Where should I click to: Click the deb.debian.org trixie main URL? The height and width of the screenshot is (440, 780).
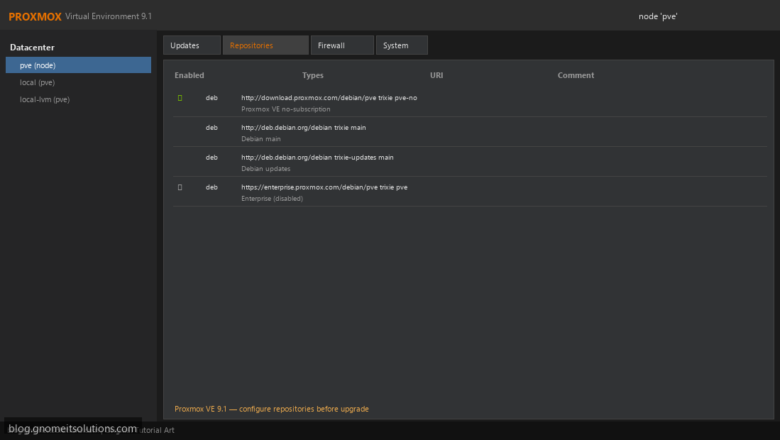(x=303, y=128)
